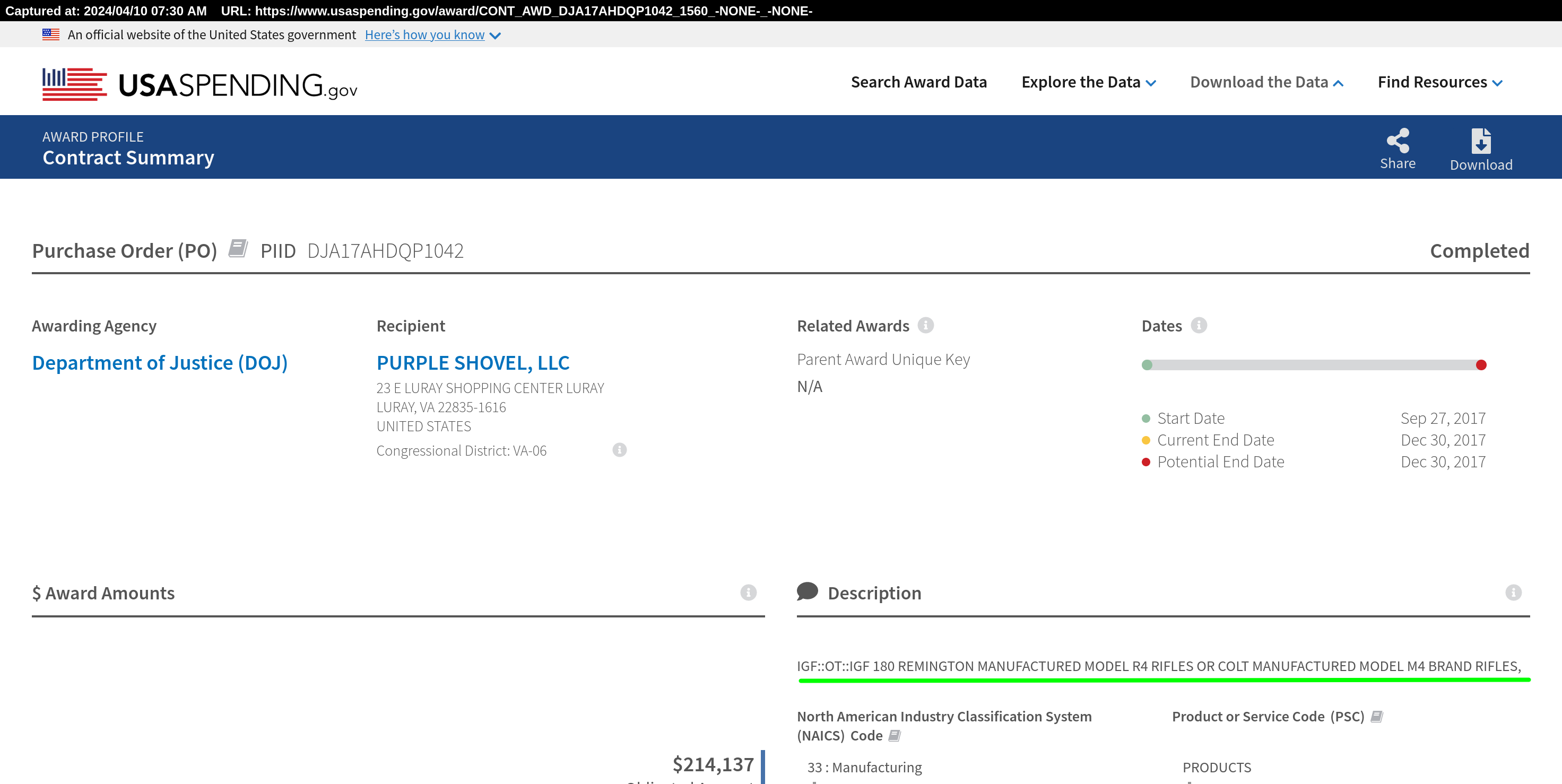Go to Search Award Data
1562x784 pixels.
tap(918, 82)
